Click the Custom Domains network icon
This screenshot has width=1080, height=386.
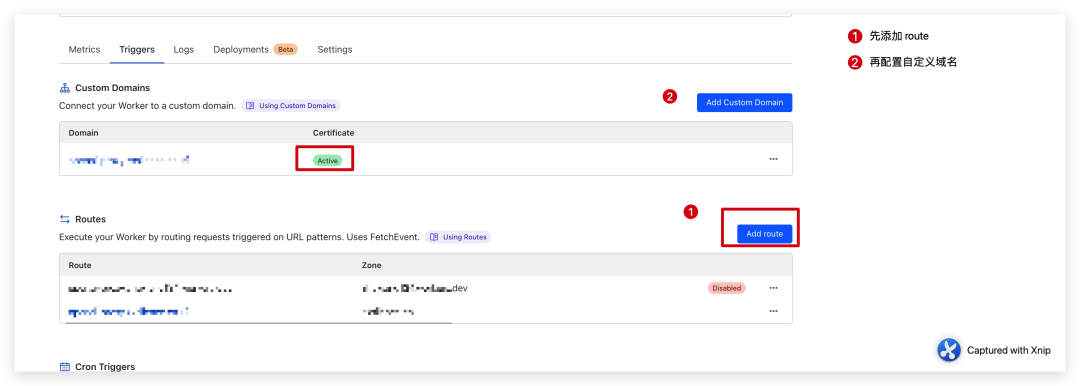tap(65, 88)
